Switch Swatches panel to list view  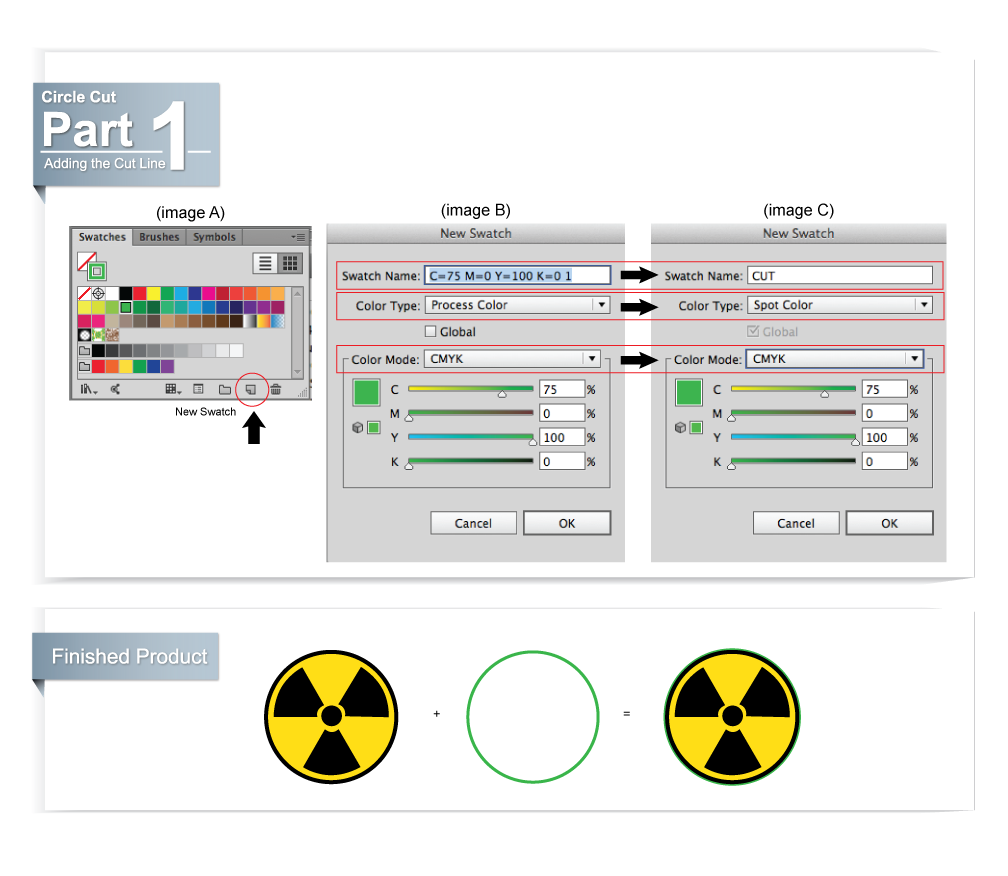tap(265, 264)
